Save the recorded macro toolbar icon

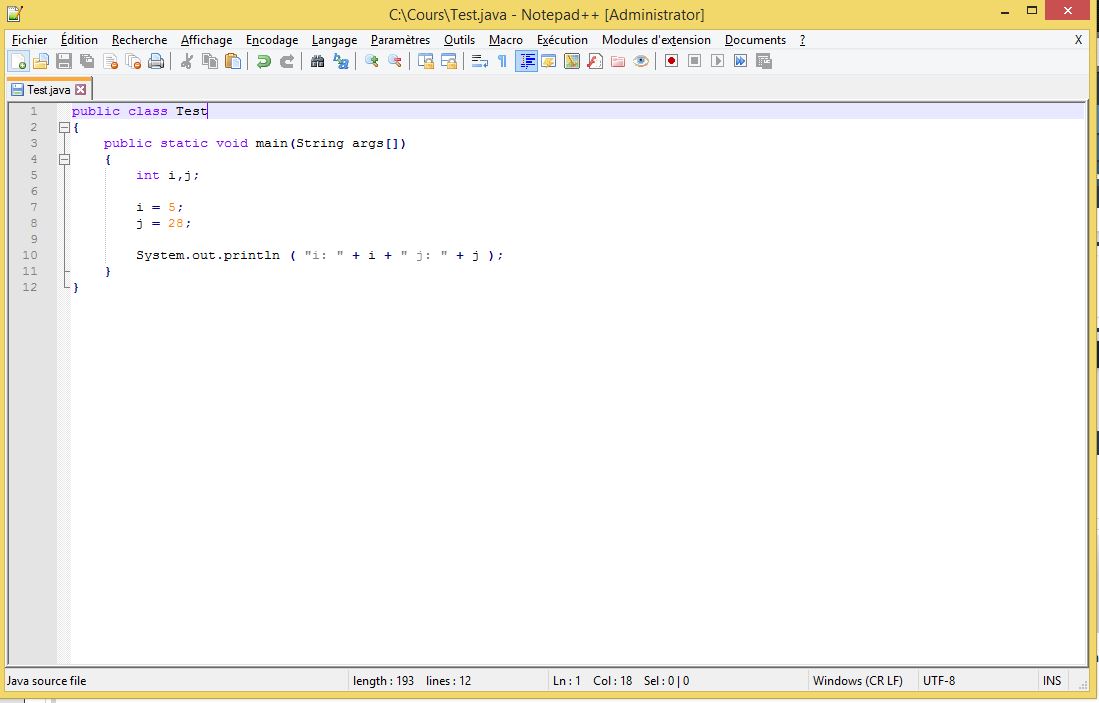click(x=764, y=62)
